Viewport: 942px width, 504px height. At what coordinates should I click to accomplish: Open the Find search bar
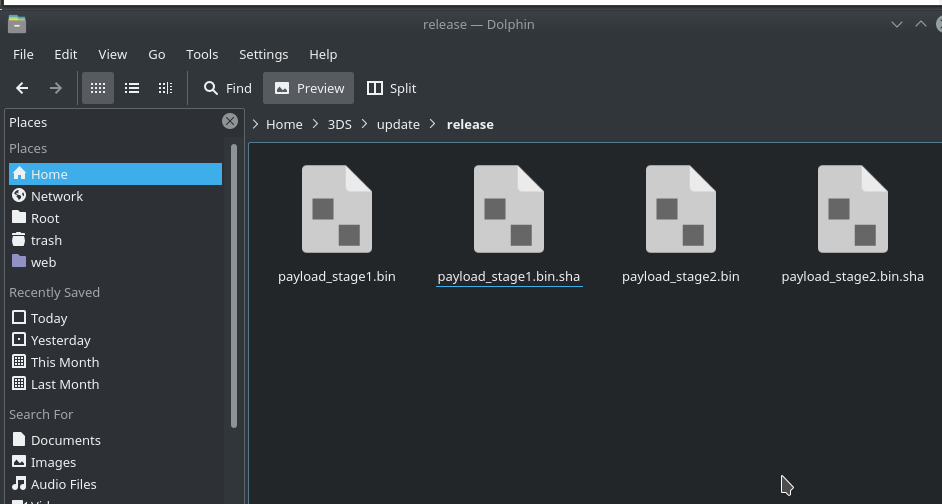228,88
